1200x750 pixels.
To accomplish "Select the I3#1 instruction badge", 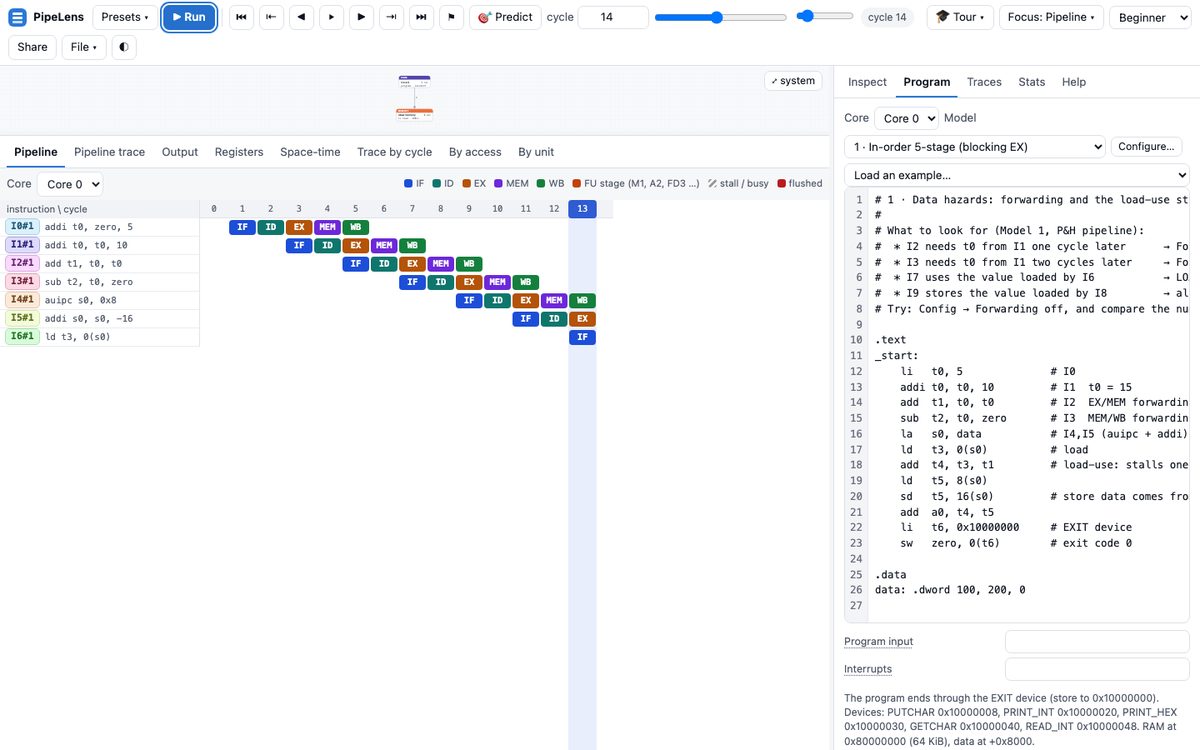I will coord(22,282).
